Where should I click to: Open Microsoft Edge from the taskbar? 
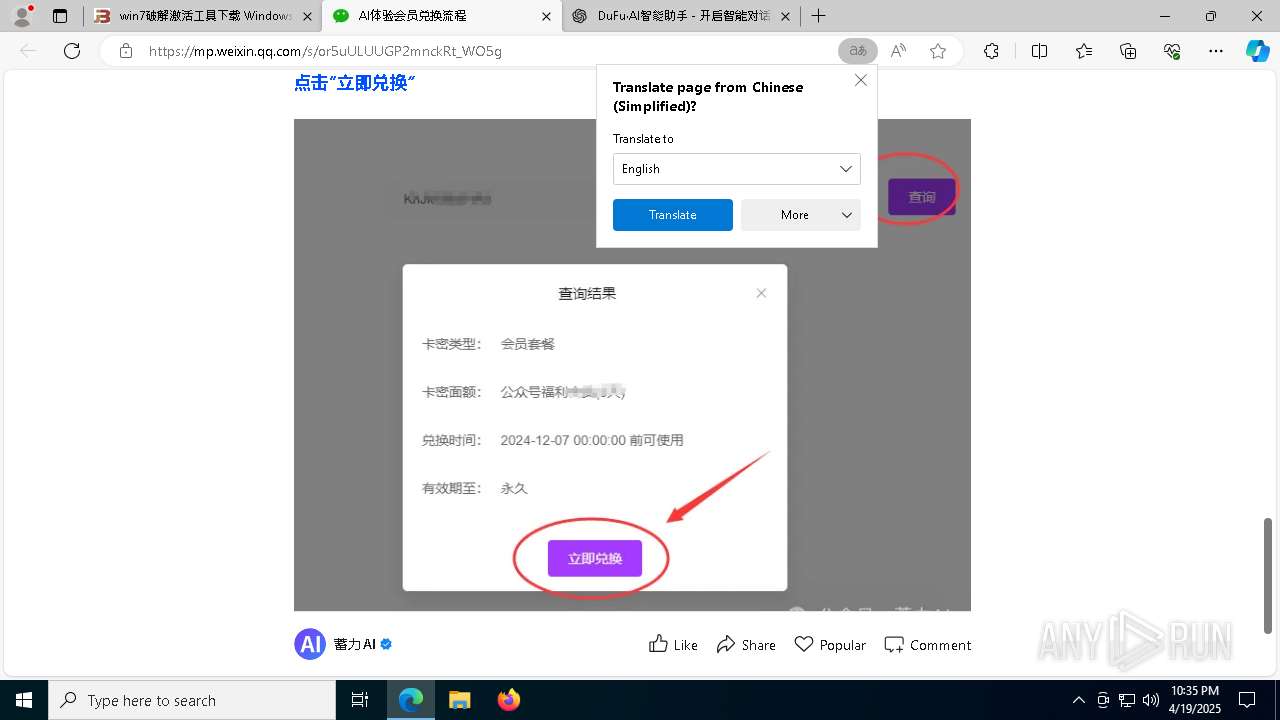tap(411, 700)
